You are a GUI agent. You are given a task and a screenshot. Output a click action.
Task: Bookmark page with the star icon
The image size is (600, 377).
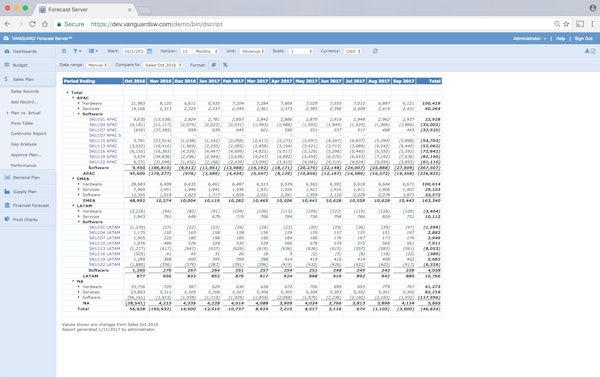pos(566,24)
